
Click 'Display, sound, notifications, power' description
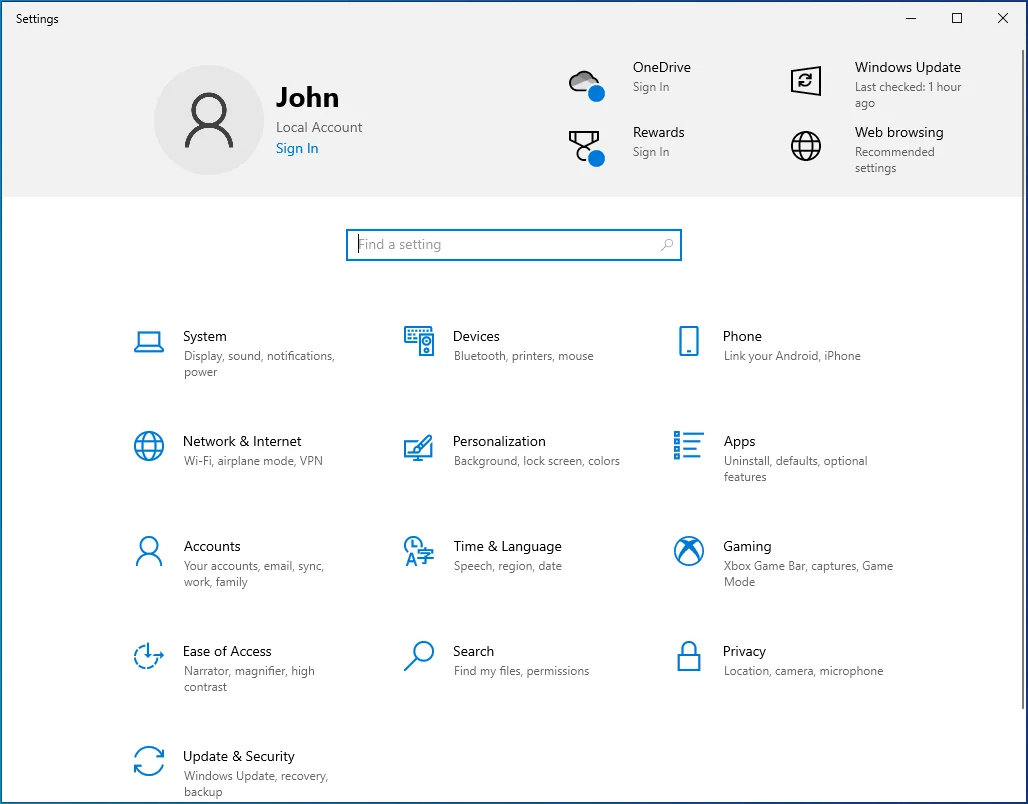click(259, 363)
